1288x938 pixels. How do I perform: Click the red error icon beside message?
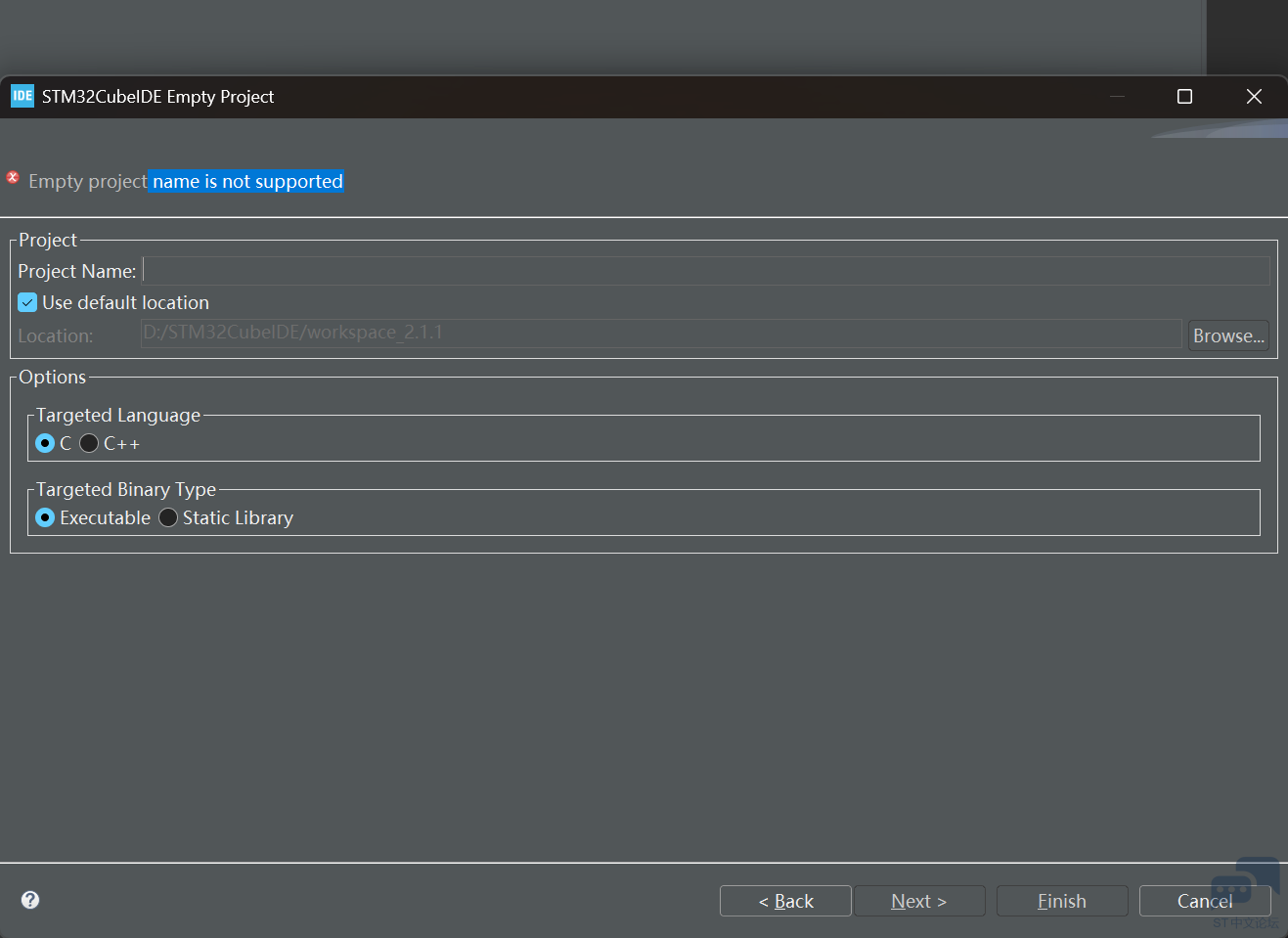point(13,177)
